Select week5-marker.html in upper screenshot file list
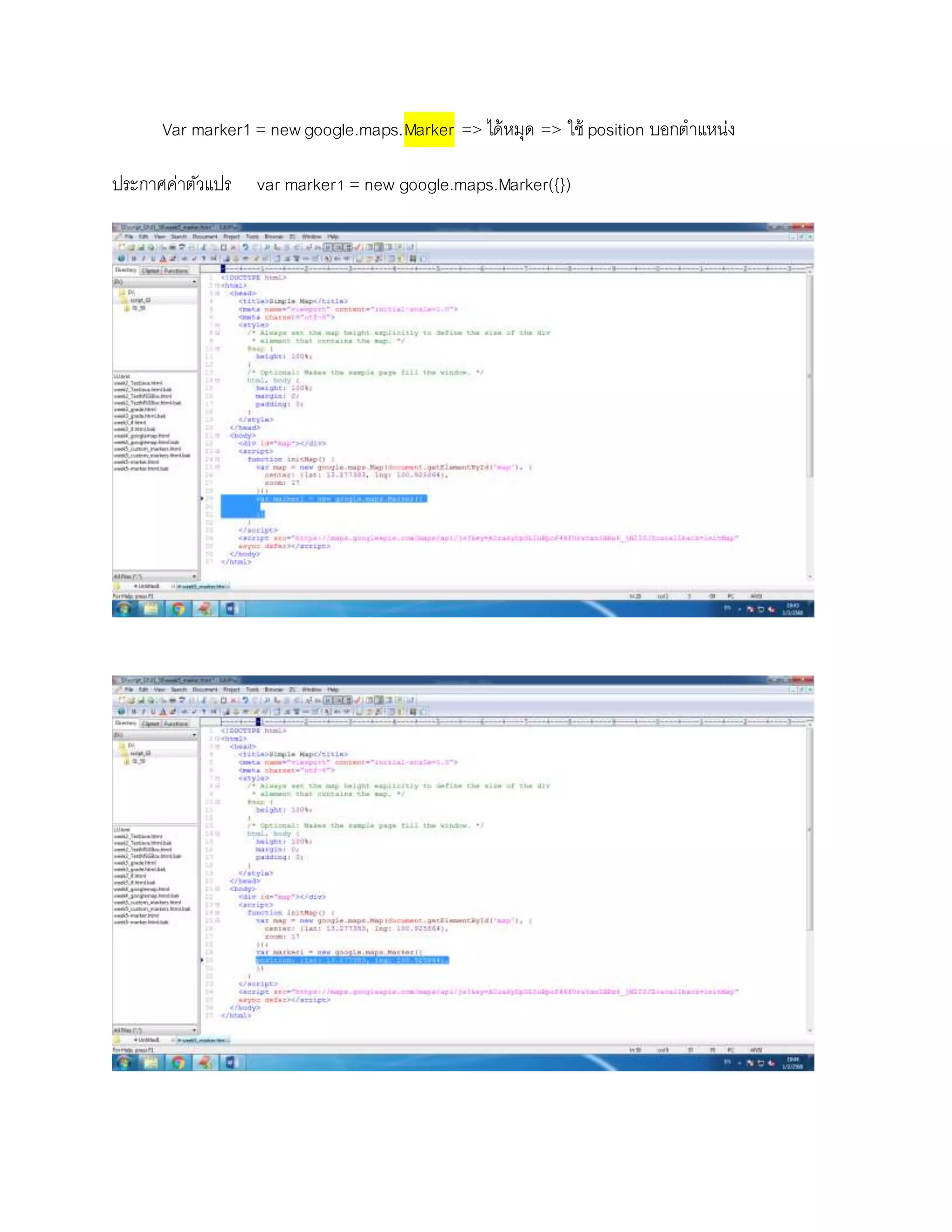The height and width of the screenshot is (1232, 952). [137, 462]
